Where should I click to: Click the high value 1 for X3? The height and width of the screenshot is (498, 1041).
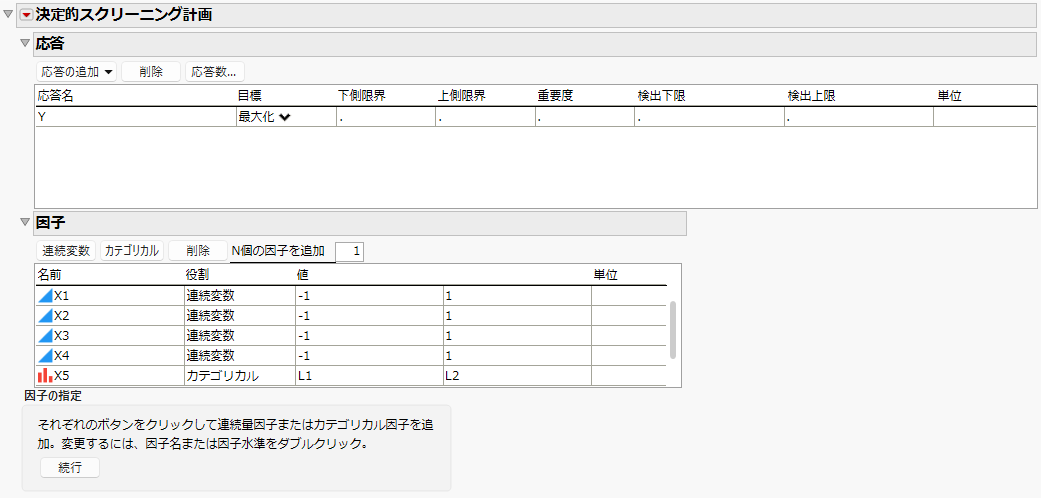pyautogui.click(x=517, y=336)
